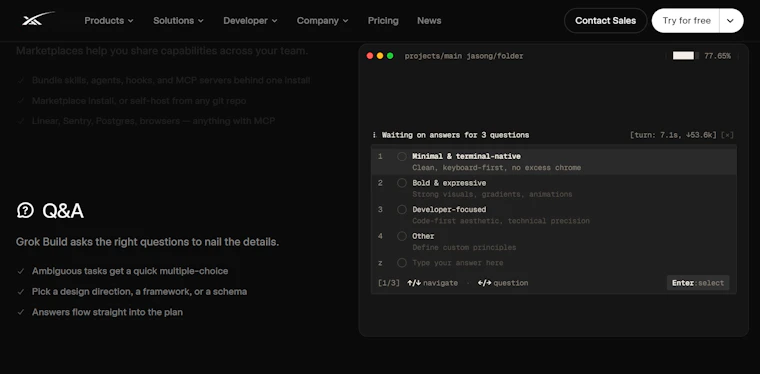This screenshot has height=374, width=760.
Task: Click Clean, keyboard-first, no excess chrome text
Action: click(x=496, y=168)
